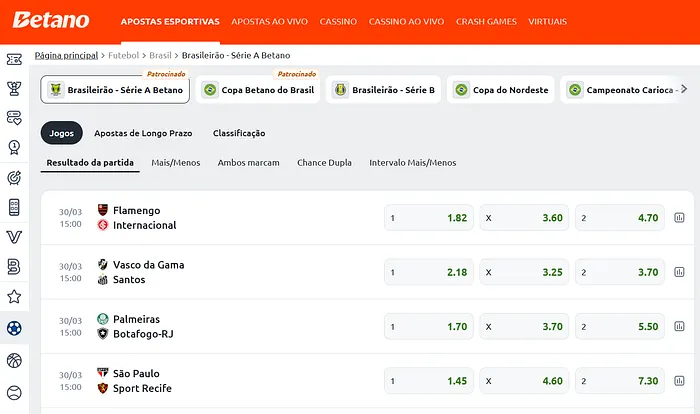The width and height of the screenshot is (700, 414).
Task: Bet on Internacional win at 4.70
Action: coord(620,217)
